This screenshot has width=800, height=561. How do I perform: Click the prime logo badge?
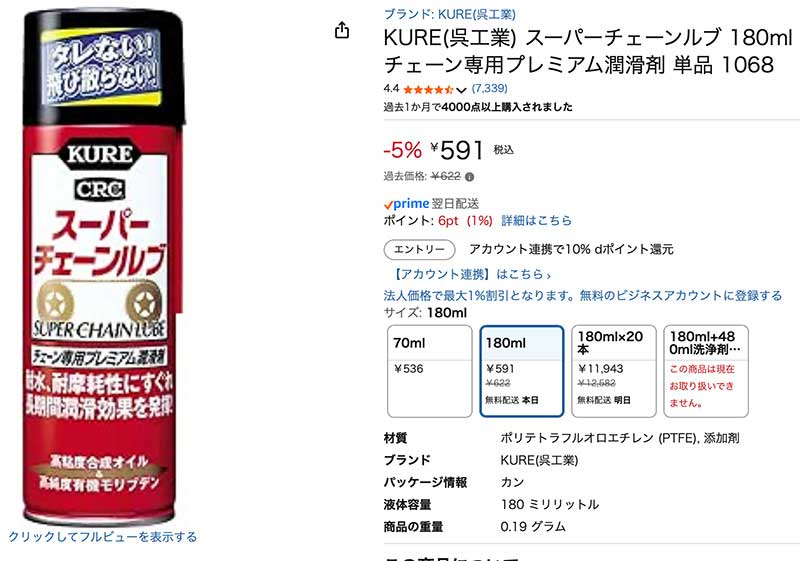point(407,203)
